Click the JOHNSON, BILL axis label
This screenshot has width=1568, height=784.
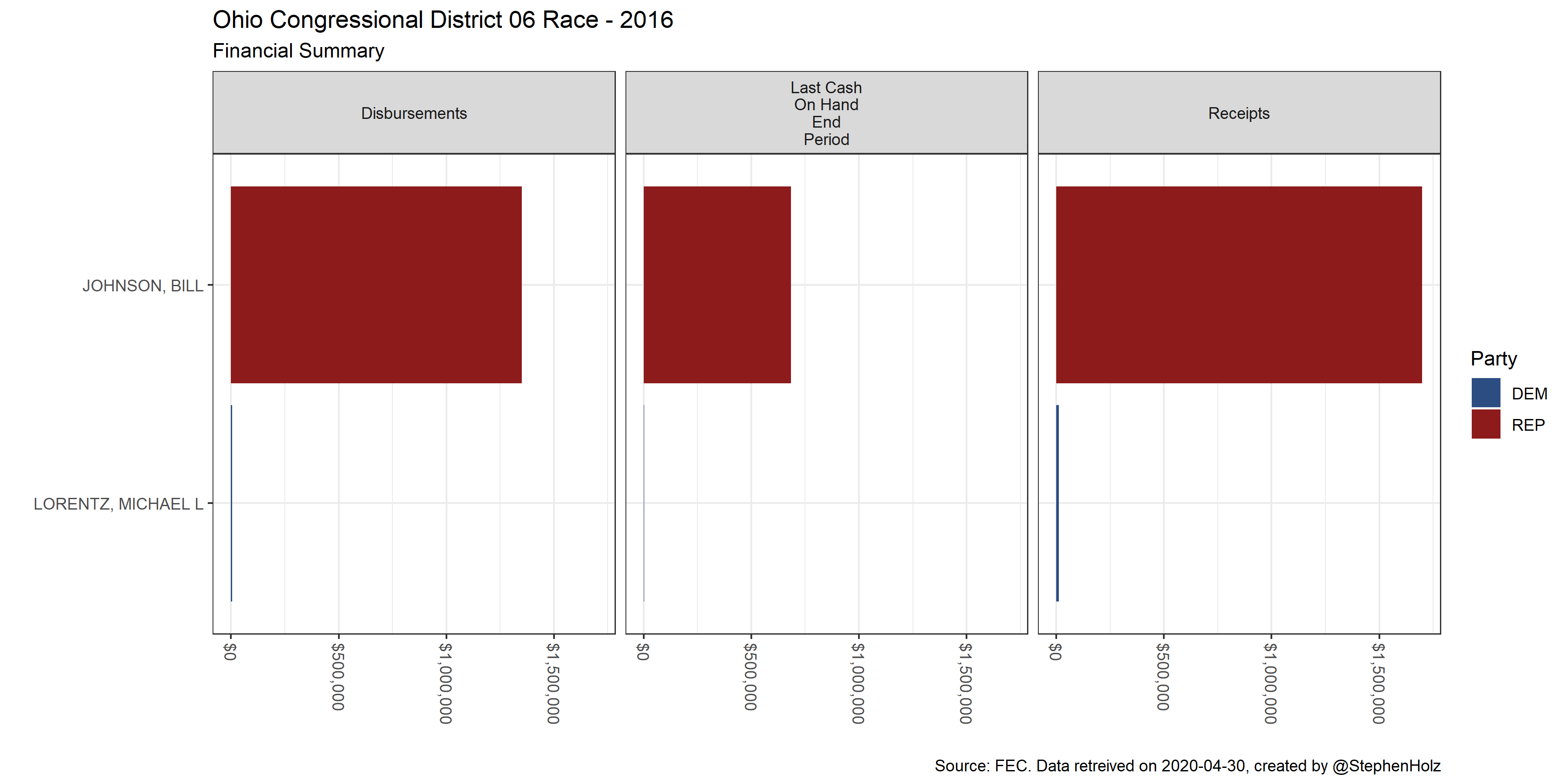coord(142,285)
